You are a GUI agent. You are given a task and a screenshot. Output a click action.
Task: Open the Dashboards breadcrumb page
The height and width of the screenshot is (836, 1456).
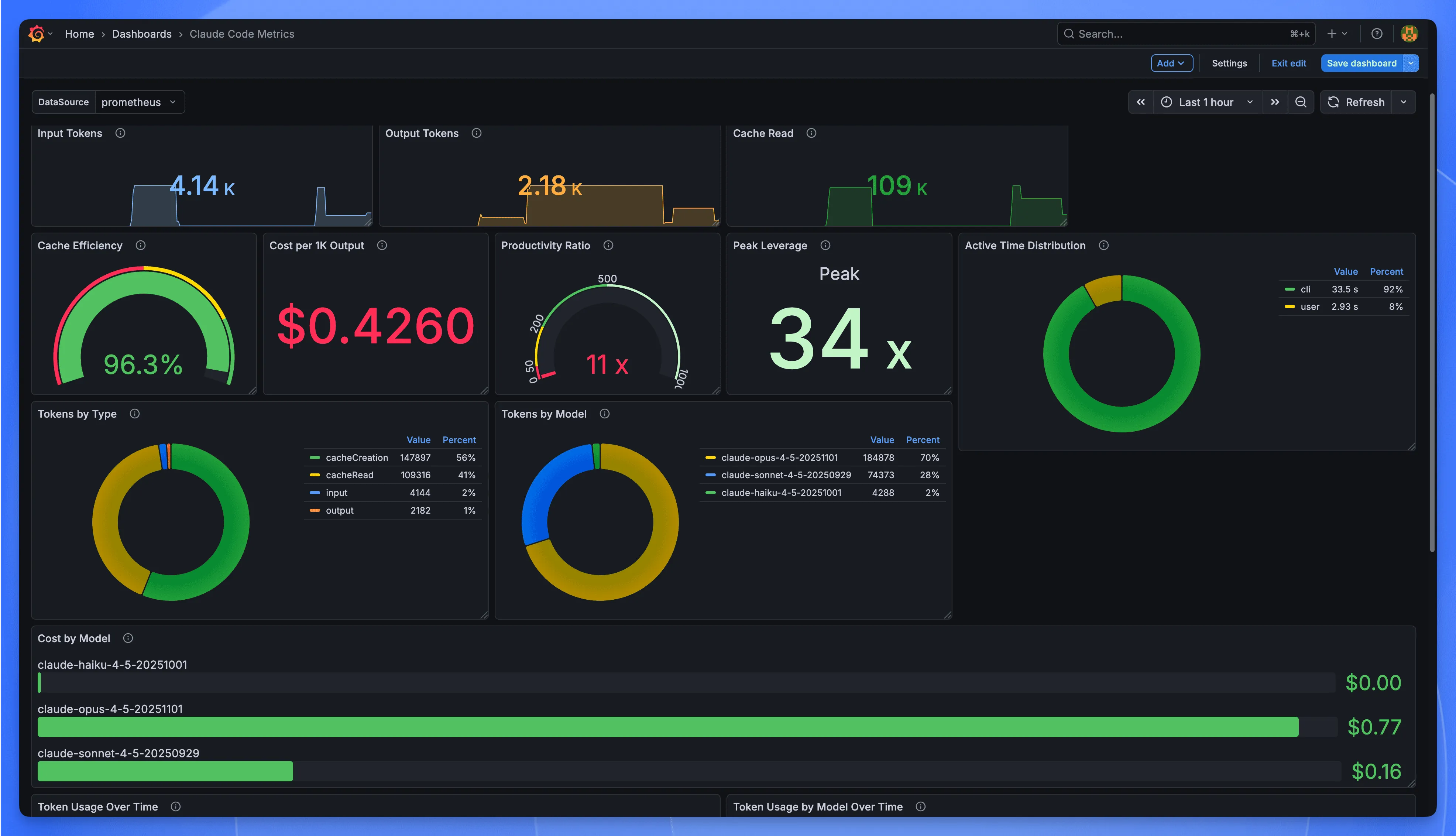[x=141, y=33]
